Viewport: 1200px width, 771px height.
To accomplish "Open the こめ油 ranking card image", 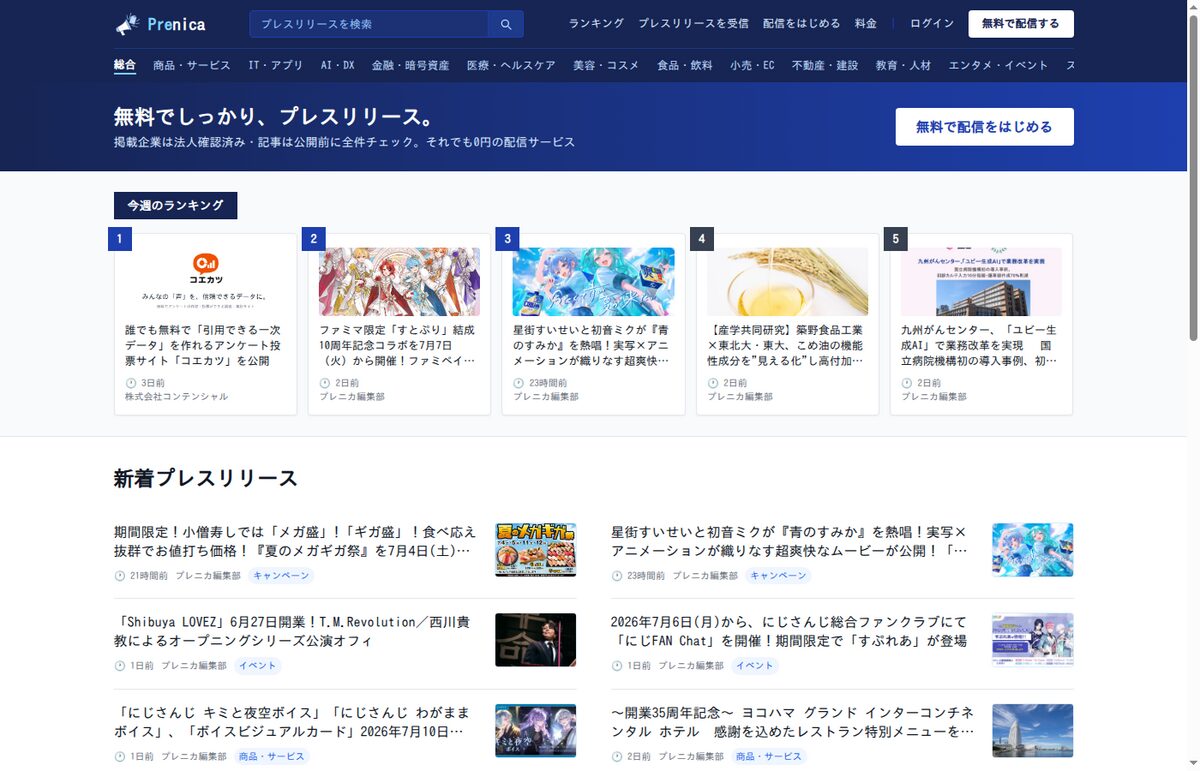I will tap(787, 282).
